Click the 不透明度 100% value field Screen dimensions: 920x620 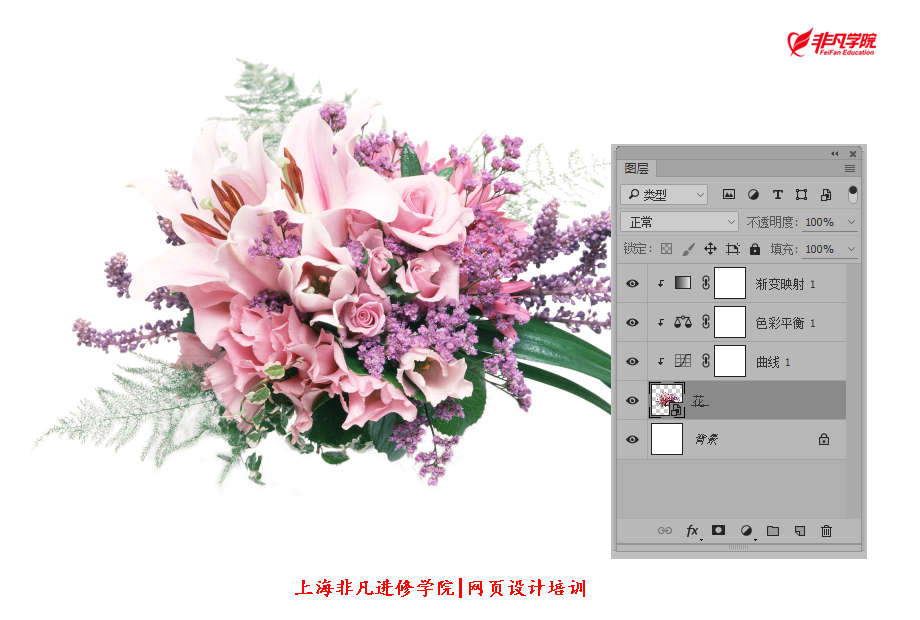click(x=820, y=222)
